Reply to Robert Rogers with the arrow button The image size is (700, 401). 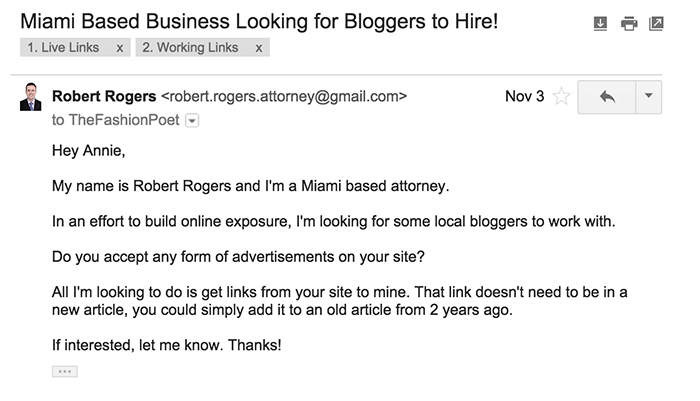point(607,97)
